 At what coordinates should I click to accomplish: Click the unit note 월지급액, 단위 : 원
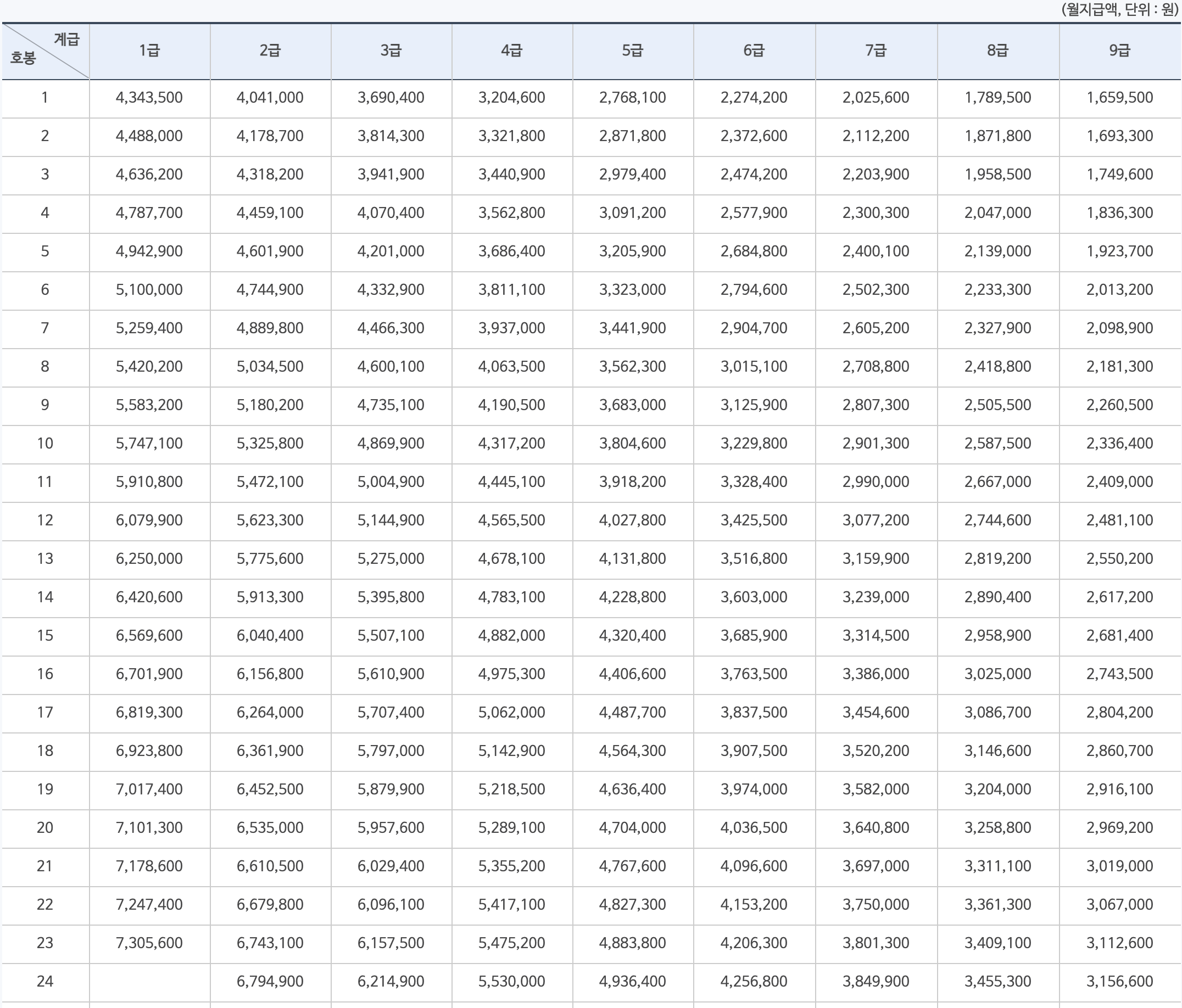coord(1119,10)
